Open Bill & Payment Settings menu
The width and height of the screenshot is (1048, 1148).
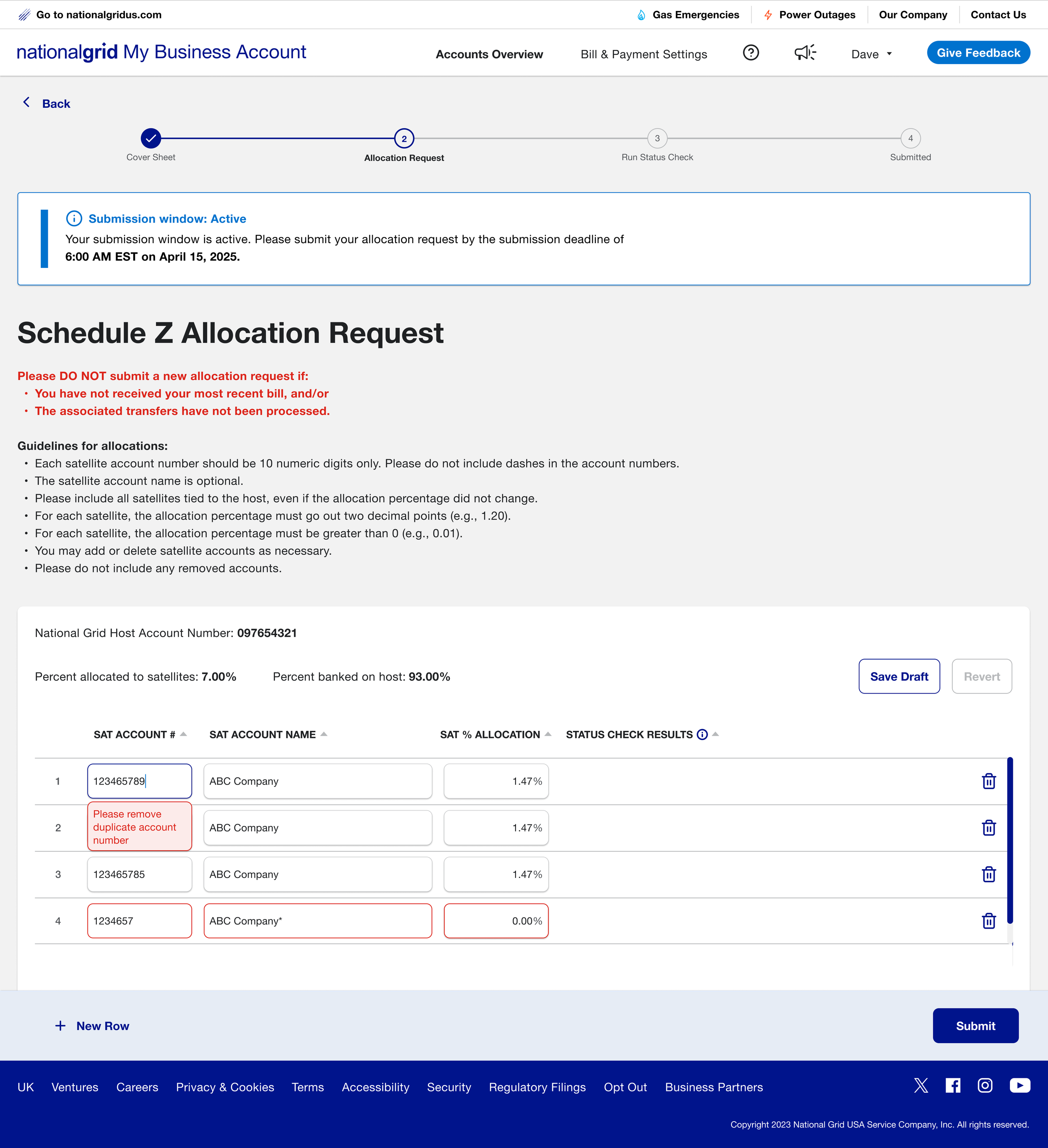coord(643,54)
